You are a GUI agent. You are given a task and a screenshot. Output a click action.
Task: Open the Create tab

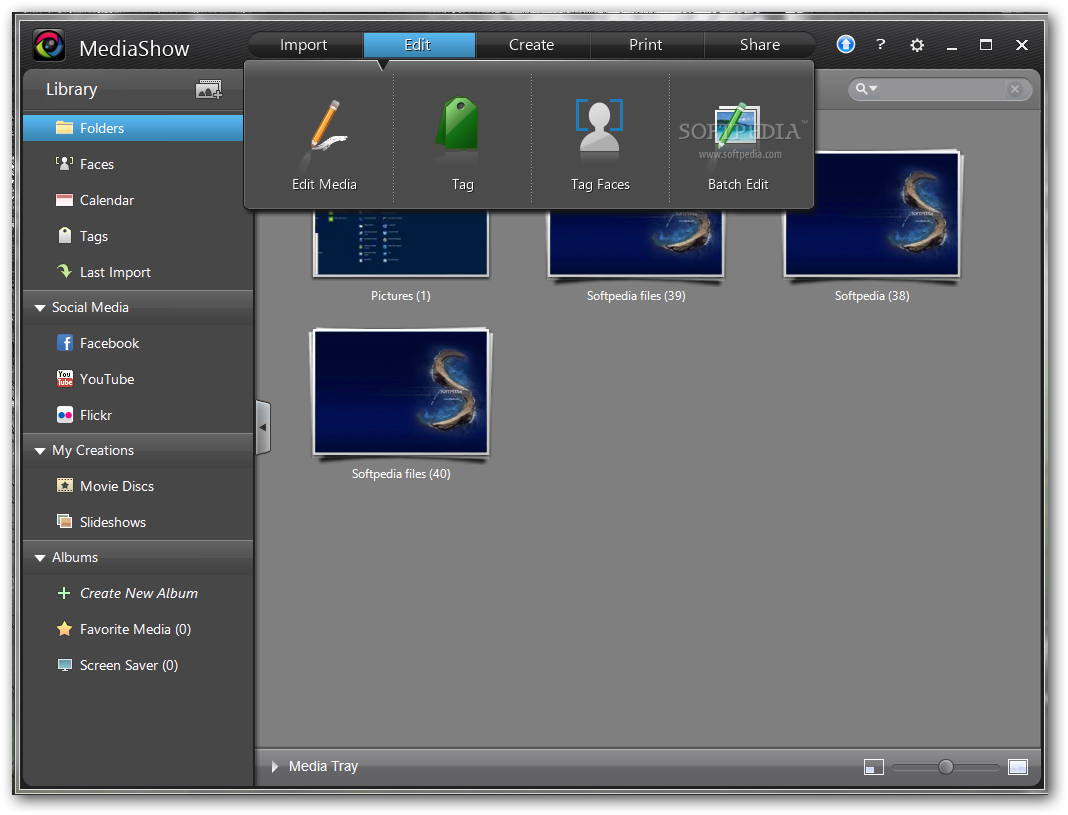[x=532, y=45]
